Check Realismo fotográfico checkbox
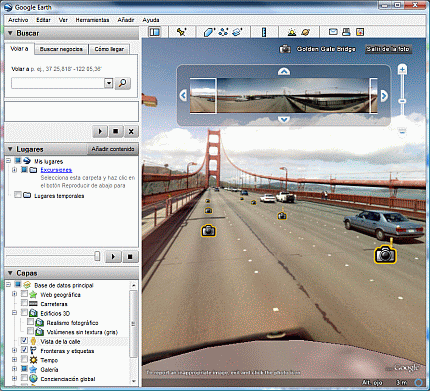The image size is (430, 391). click(x=30, y=322)
